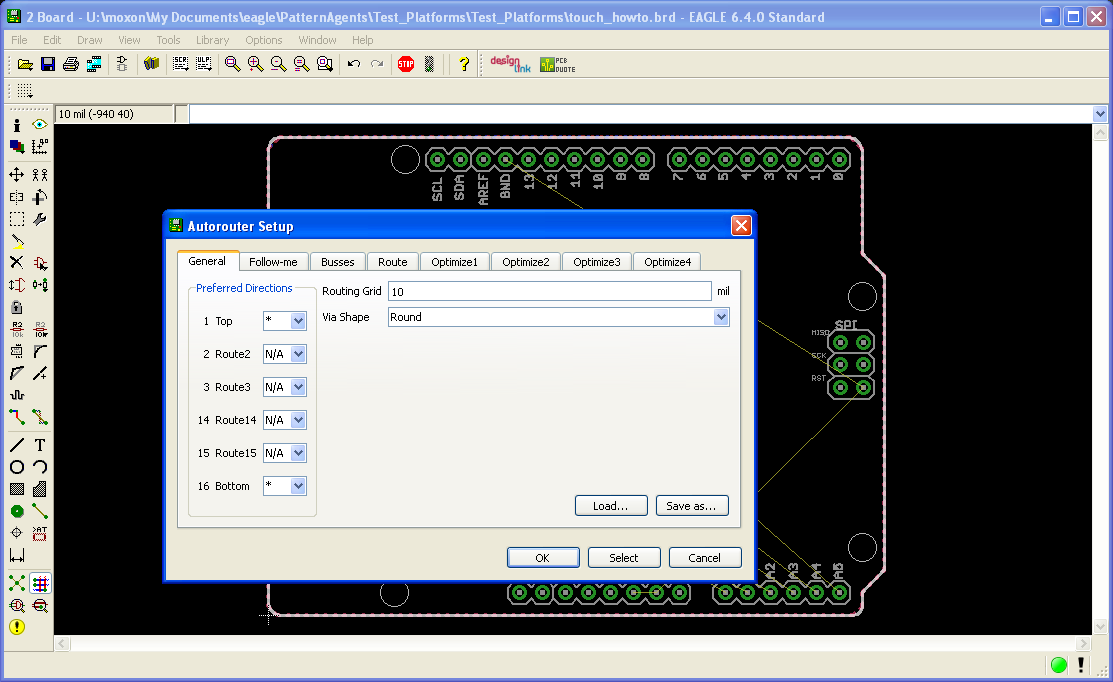Select the Change wrench tool

(40, 219)
